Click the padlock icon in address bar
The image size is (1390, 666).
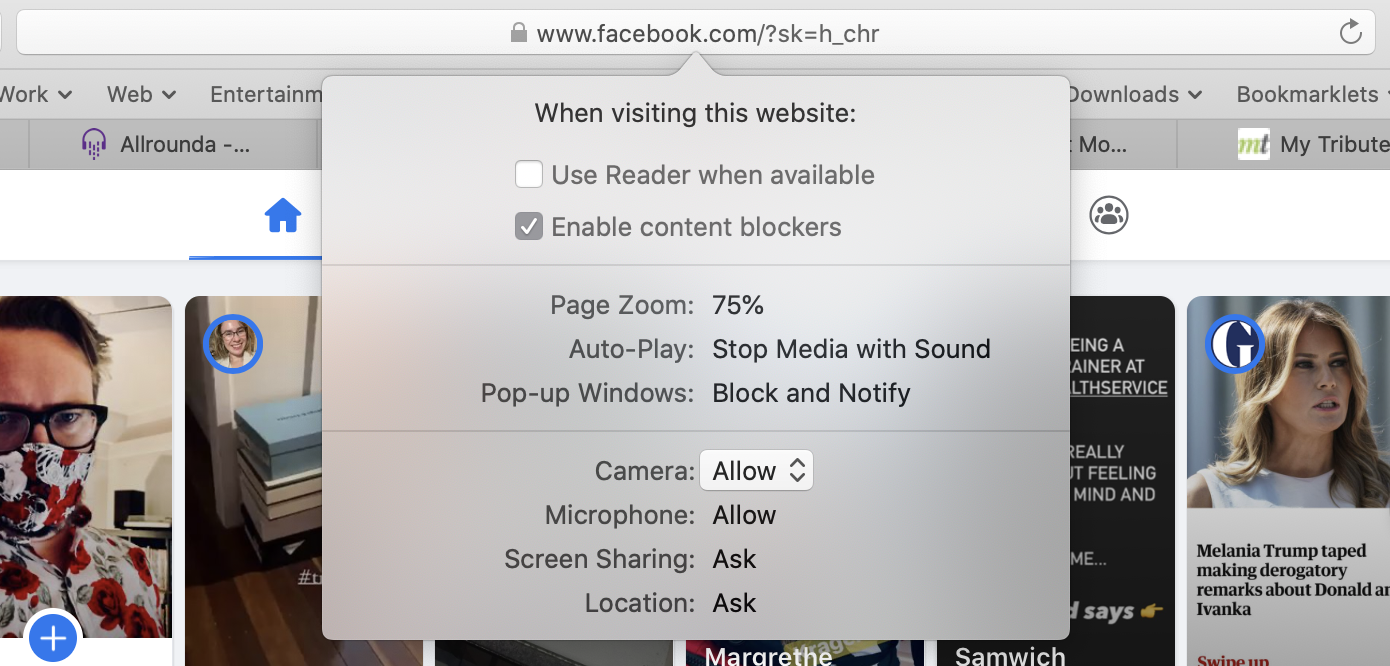[518, 33]
